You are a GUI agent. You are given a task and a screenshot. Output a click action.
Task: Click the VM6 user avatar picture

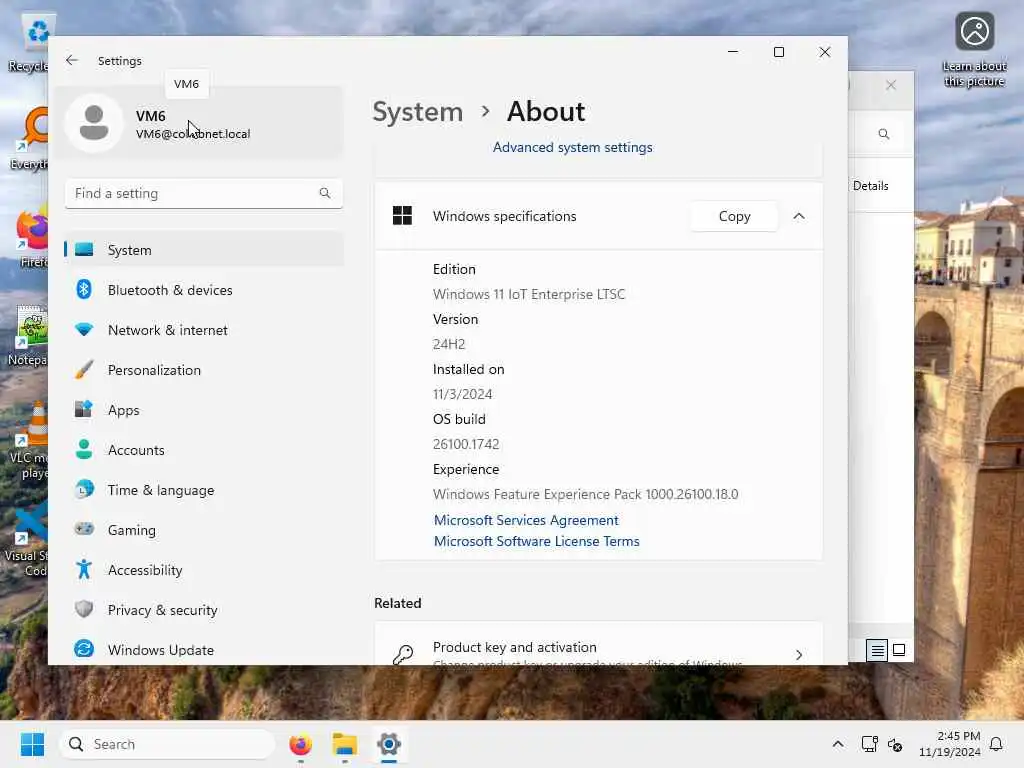pyautogui.click(x=94, y=123)
